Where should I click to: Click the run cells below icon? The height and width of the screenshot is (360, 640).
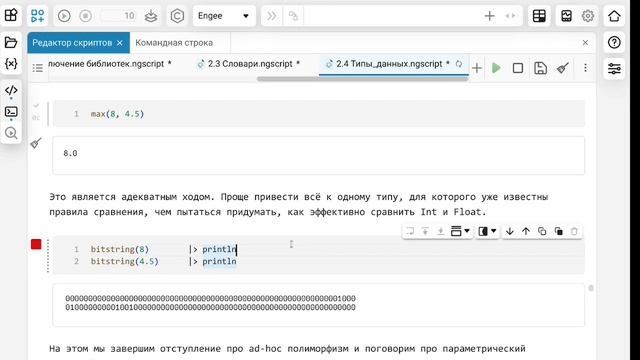point(440,231)
